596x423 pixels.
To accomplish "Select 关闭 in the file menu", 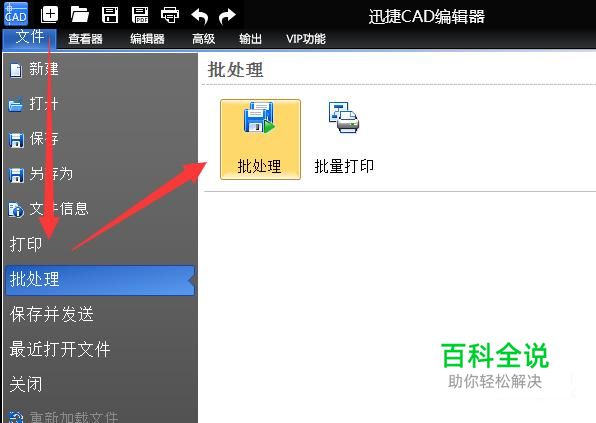I will click(x=26, y=384).
